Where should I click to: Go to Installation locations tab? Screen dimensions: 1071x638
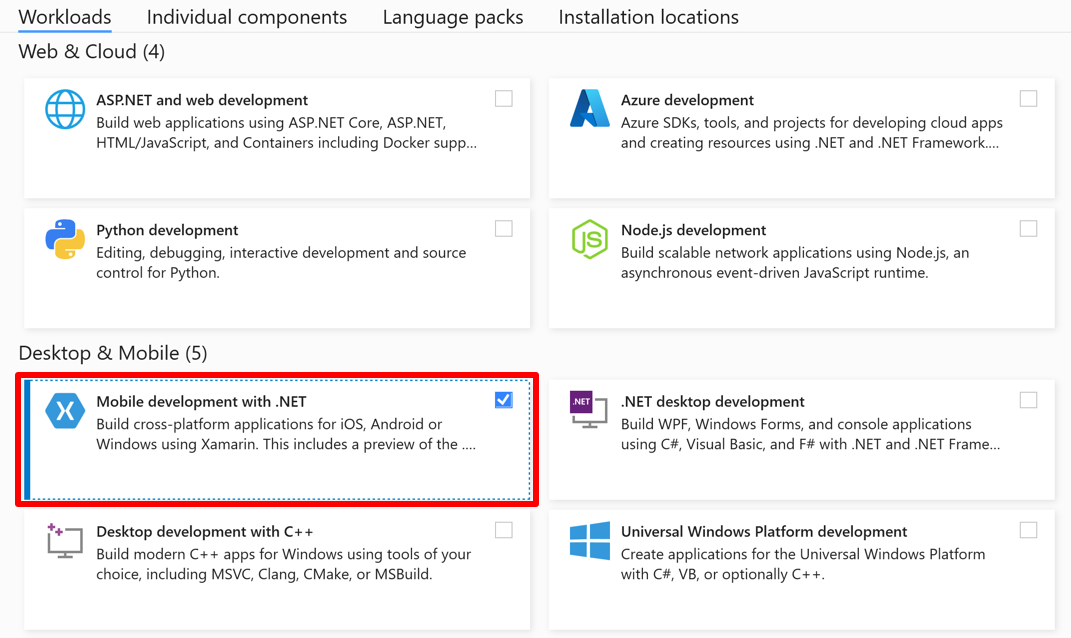(648, 17)
